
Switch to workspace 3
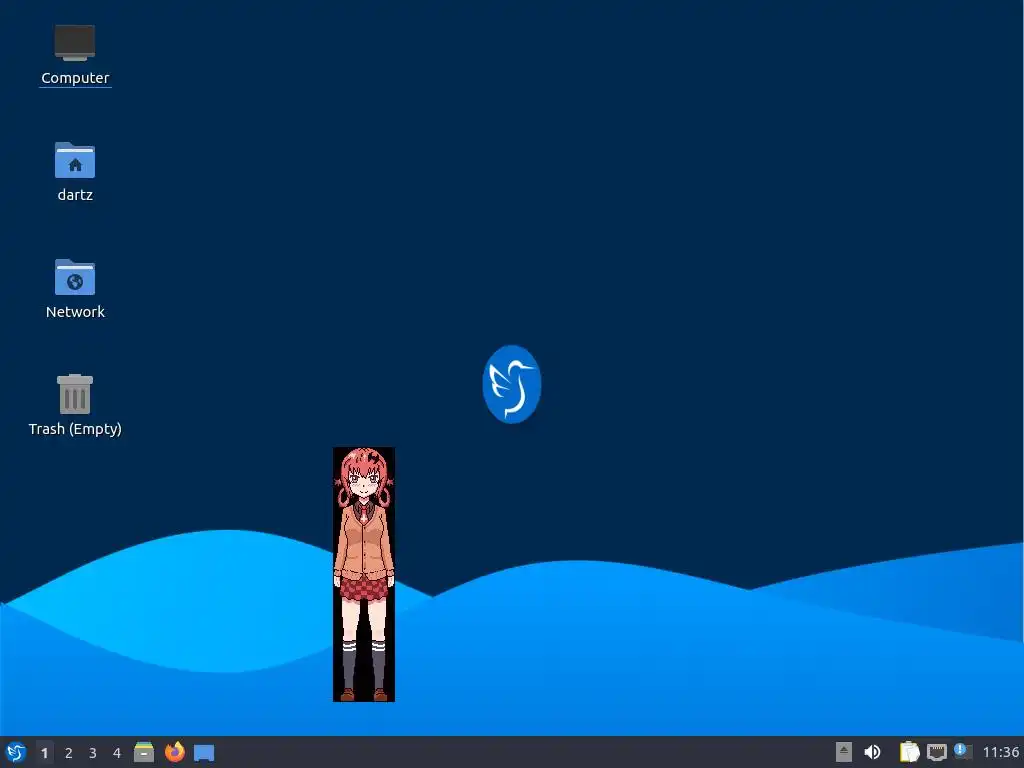coord(93,753)
